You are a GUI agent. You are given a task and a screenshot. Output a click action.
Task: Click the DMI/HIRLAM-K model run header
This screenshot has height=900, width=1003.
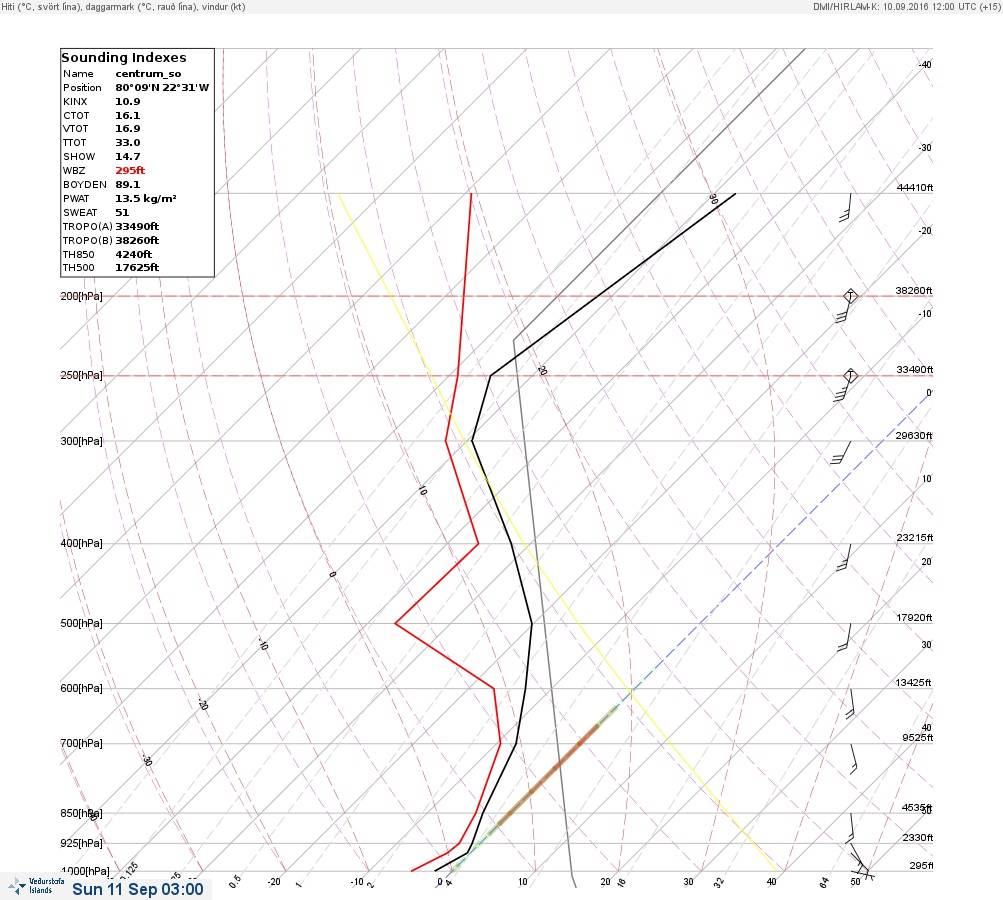pyautogui.click(x=906, y=6)
